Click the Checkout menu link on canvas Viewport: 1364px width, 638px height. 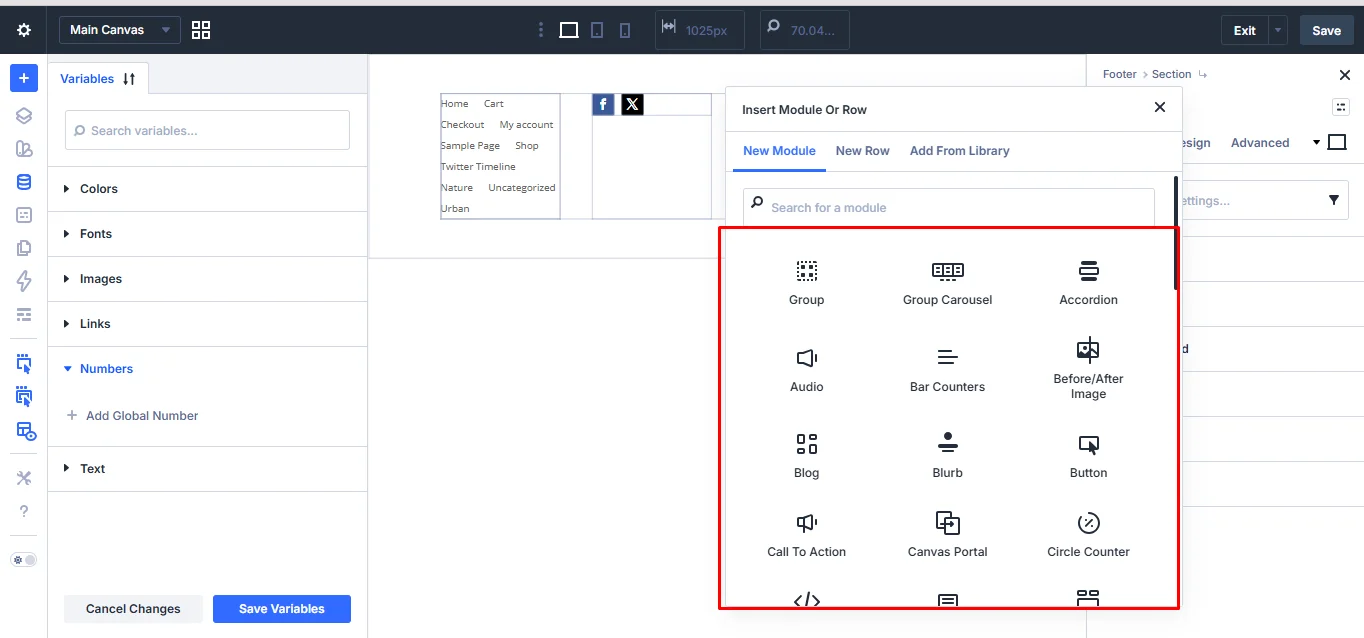(462, 125)
